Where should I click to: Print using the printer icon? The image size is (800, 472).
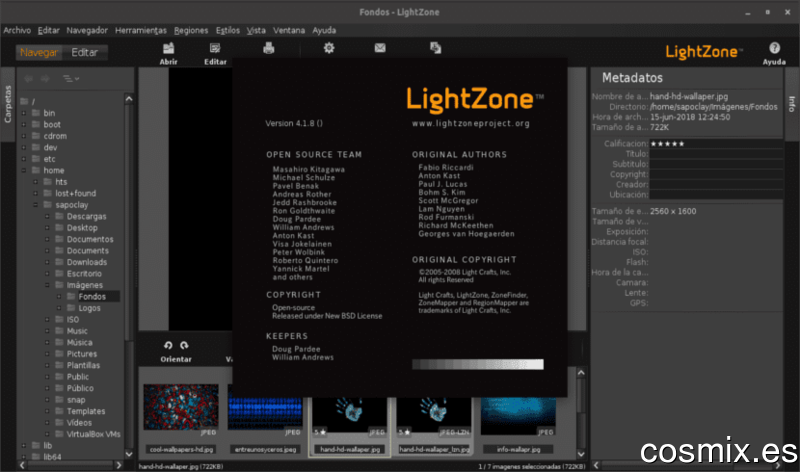tap(269, 48)
